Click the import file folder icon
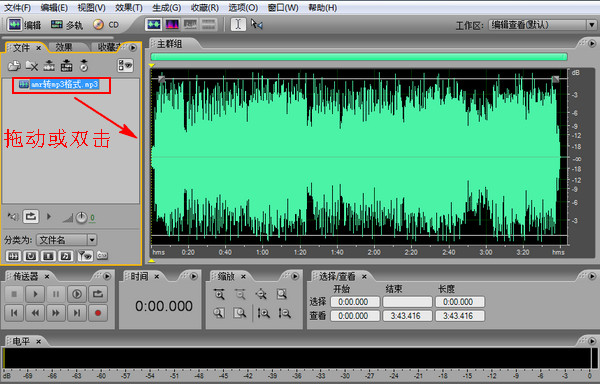 14,66
